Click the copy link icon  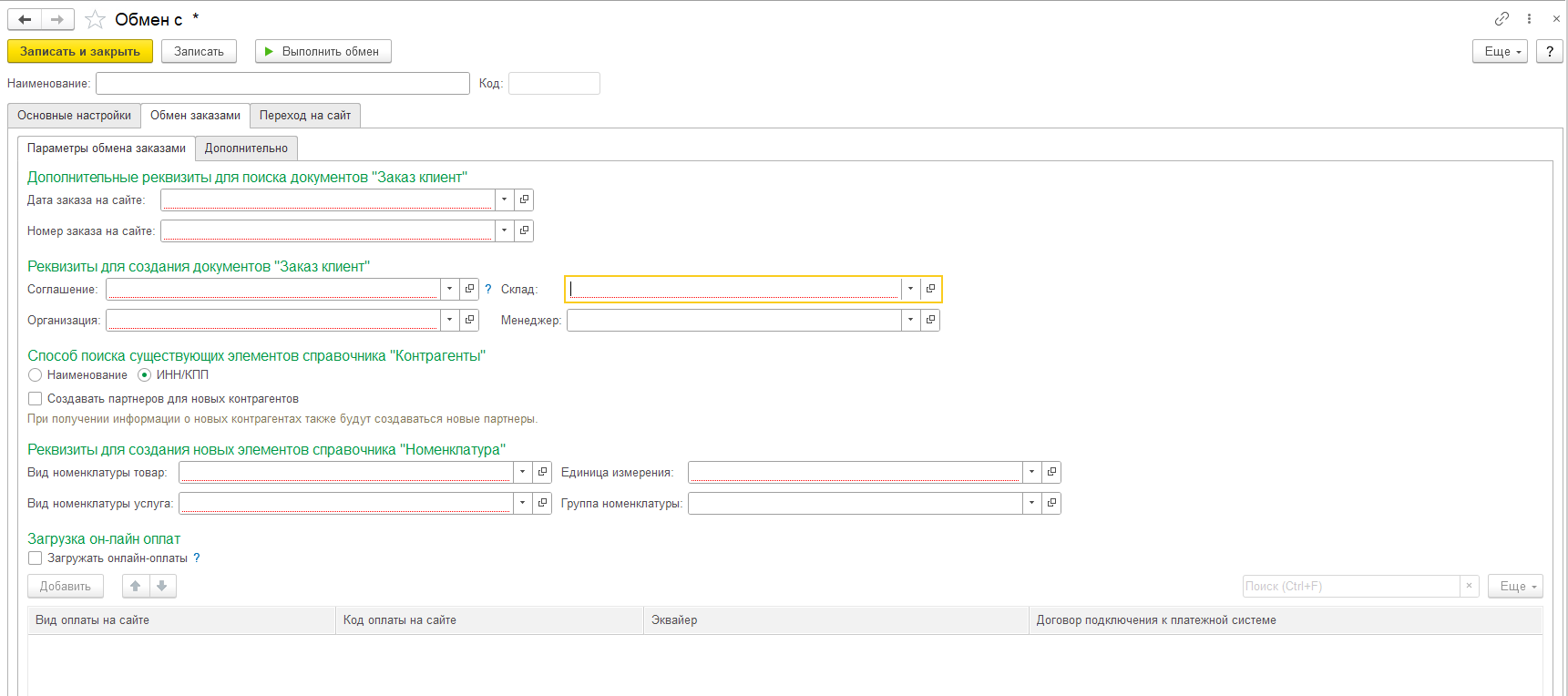tap(1501, 18)
